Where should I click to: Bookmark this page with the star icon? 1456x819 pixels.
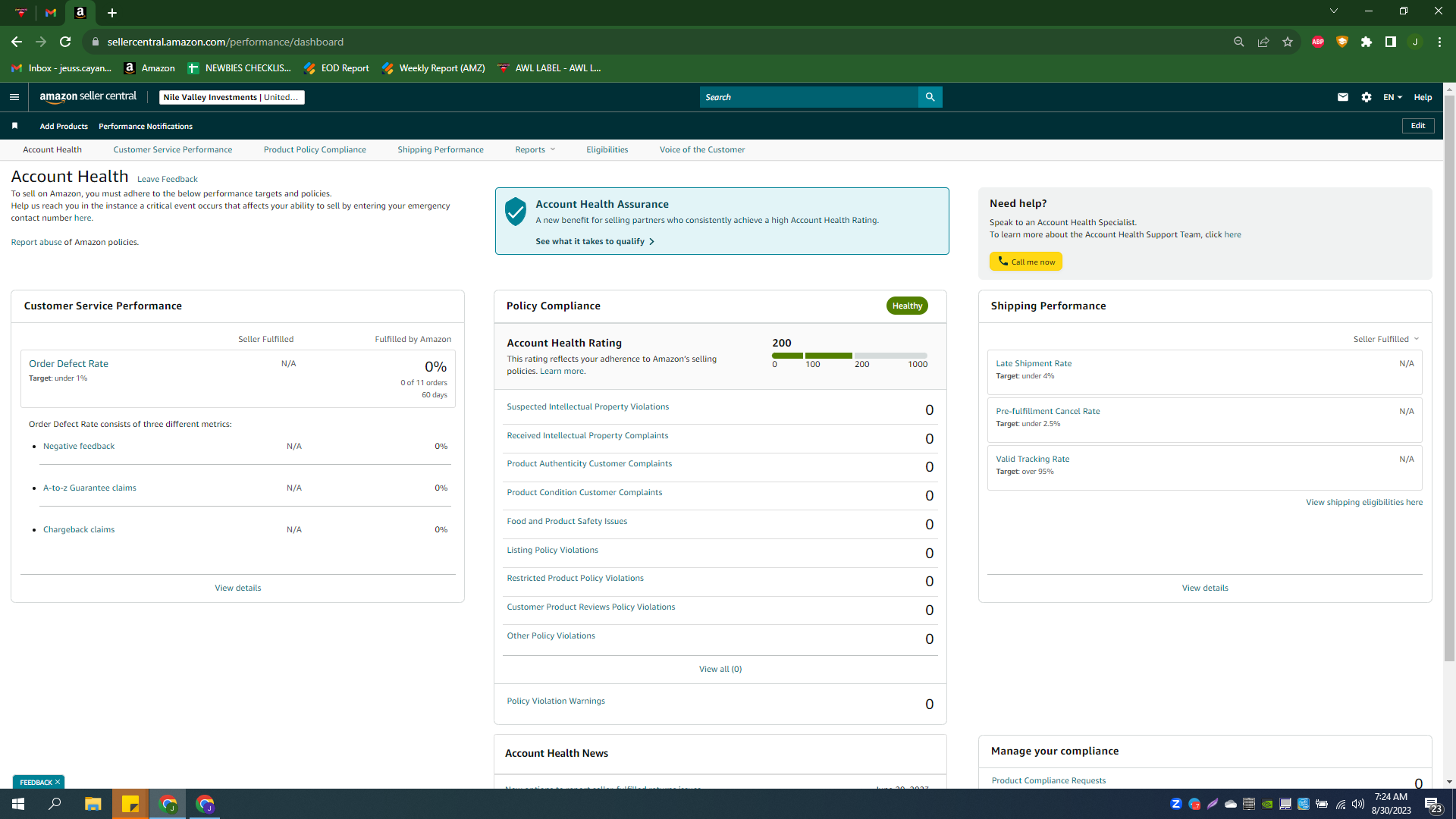[1288, 42]
